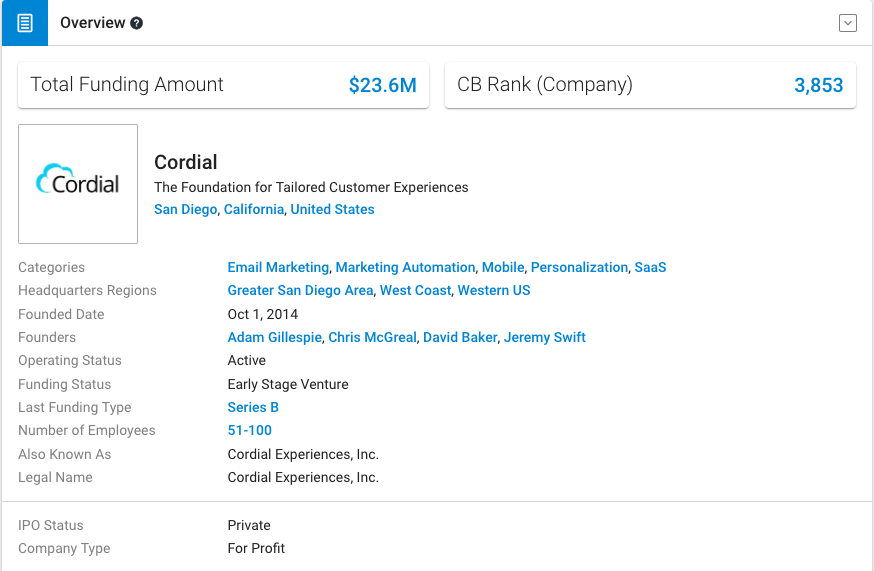Click the 'Also Known As' field label
Viewport: 874px width, 571px height.
[65, 454]
